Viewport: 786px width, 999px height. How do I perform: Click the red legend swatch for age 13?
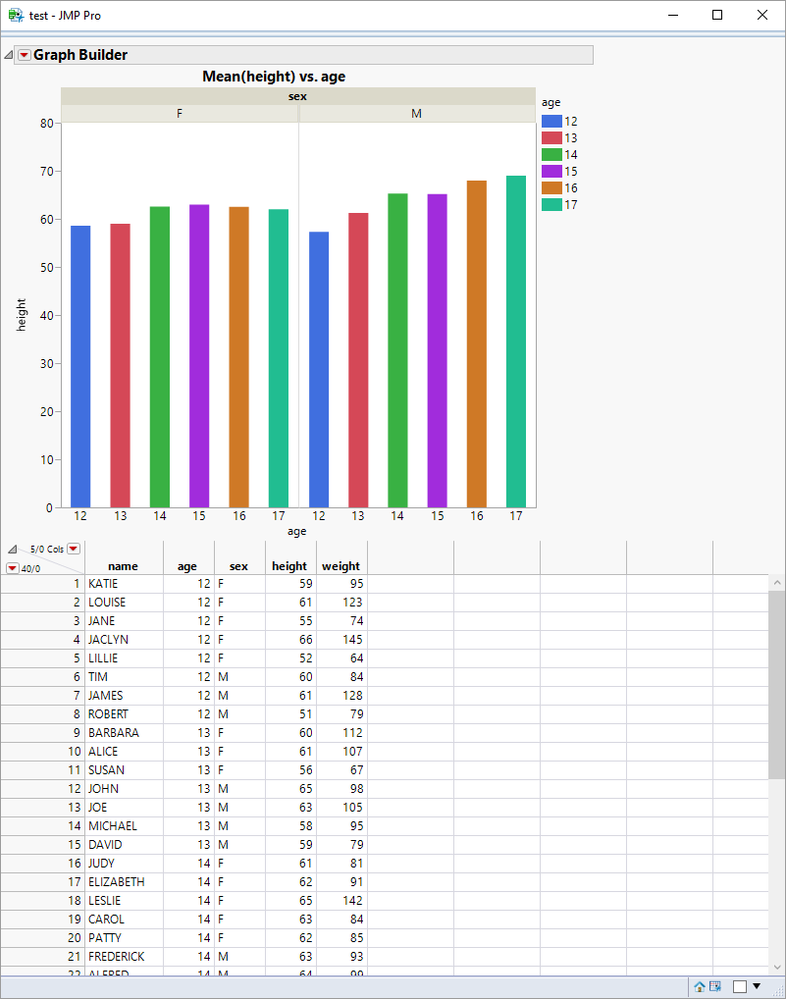[552, 138]
